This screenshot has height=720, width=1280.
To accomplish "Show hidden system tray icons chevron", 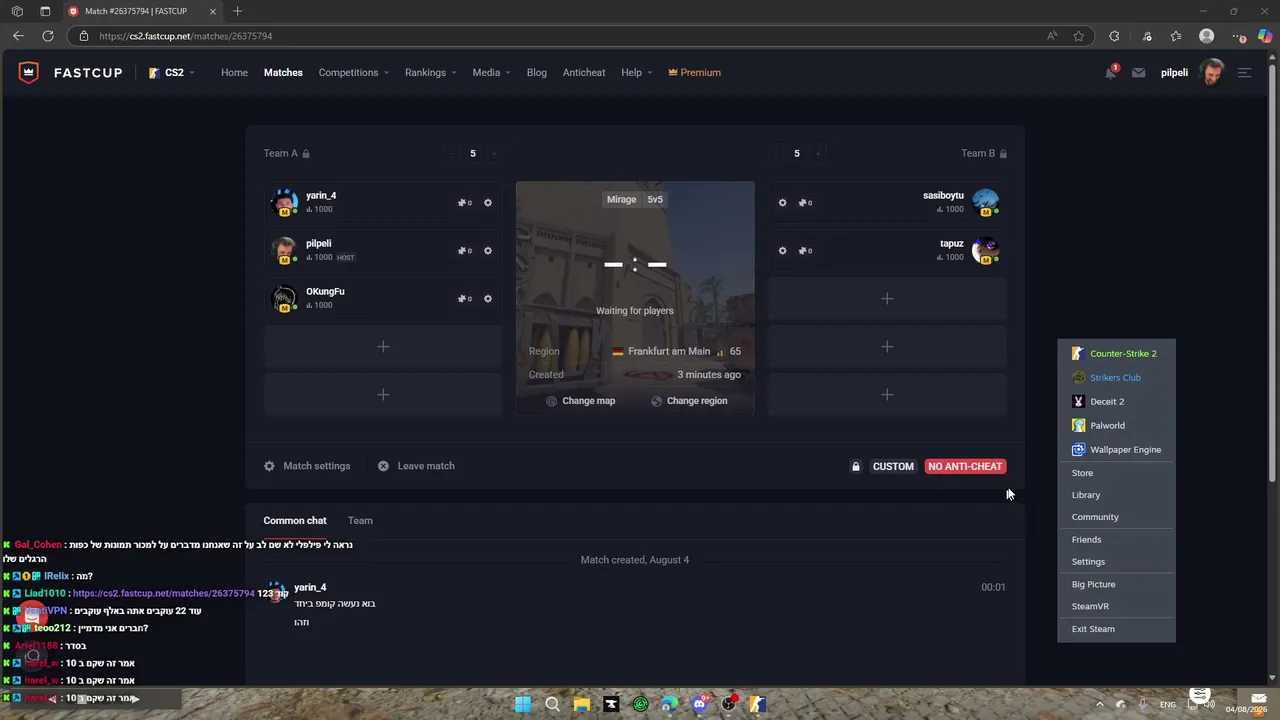I will (1098, 704).
